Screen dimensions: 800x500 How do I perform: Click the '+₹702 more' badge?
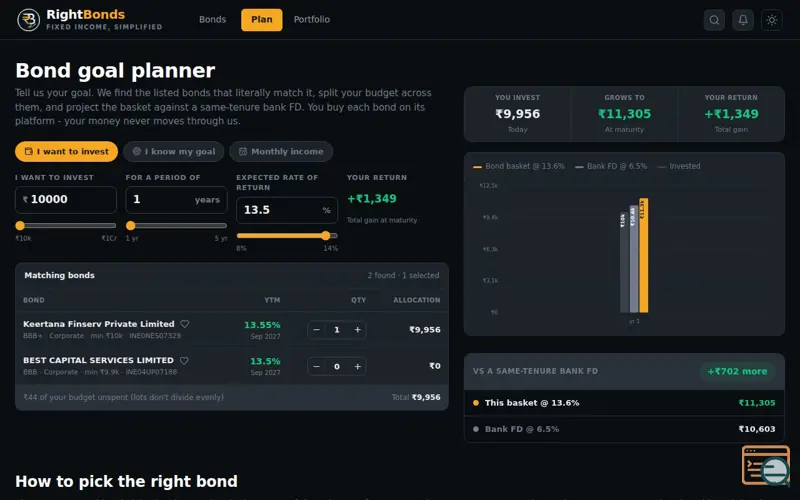click(737, 371)
